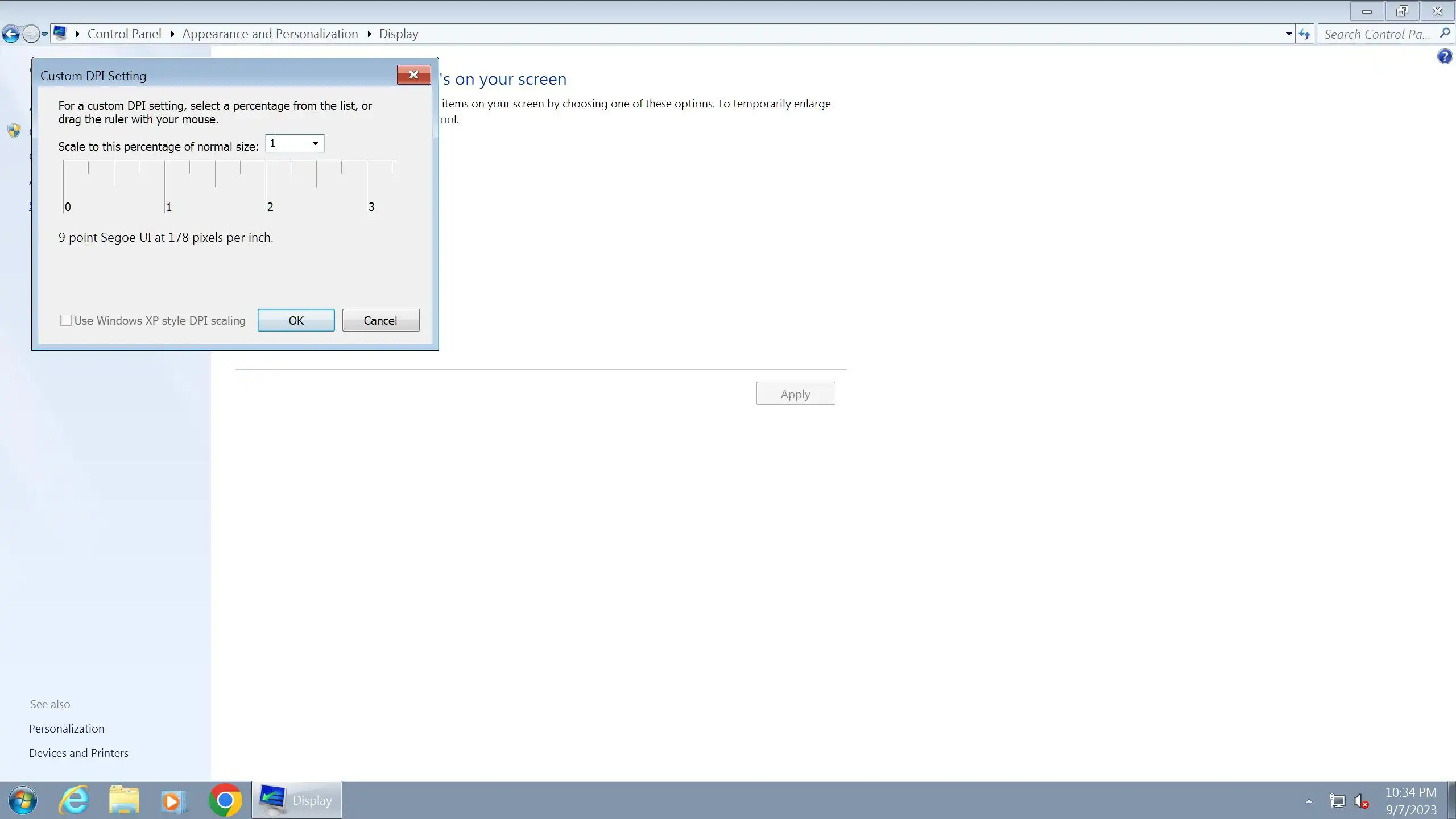The width and height of the screenshot is (1456, 819).
Task: Click the DPI ruler at mark 2
Action: coord(266,188)
